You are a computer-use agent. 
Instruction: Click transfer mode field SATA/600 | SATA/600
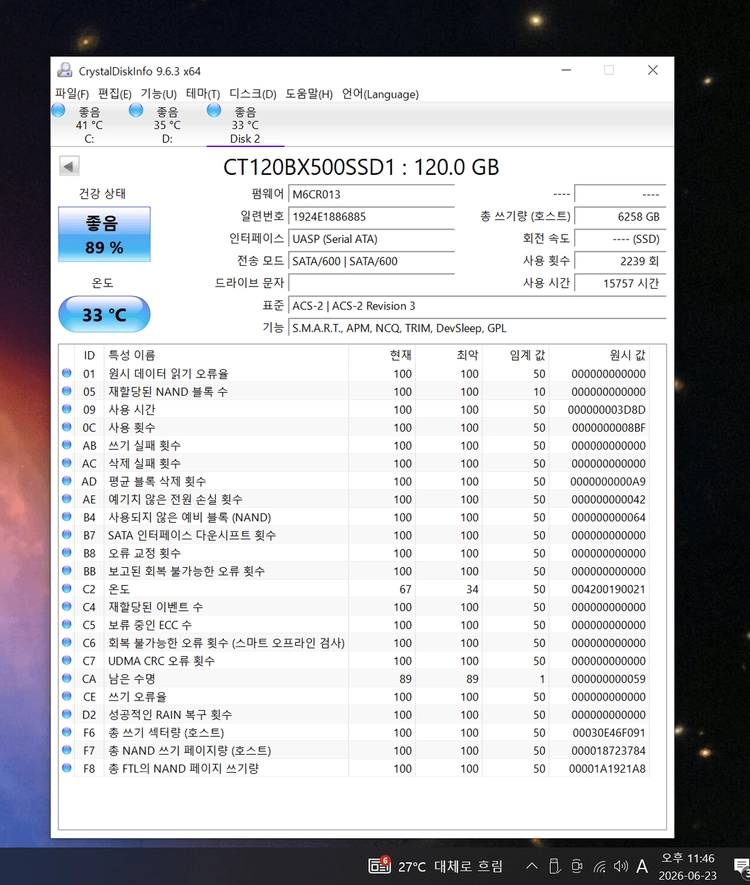[371, 261]
